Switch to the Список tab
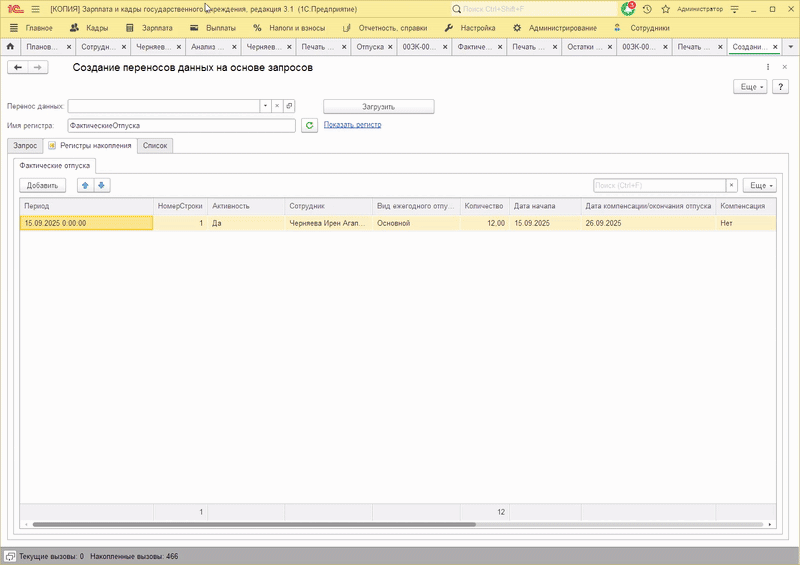Viewport: 800px width, 565px height. 155,146
